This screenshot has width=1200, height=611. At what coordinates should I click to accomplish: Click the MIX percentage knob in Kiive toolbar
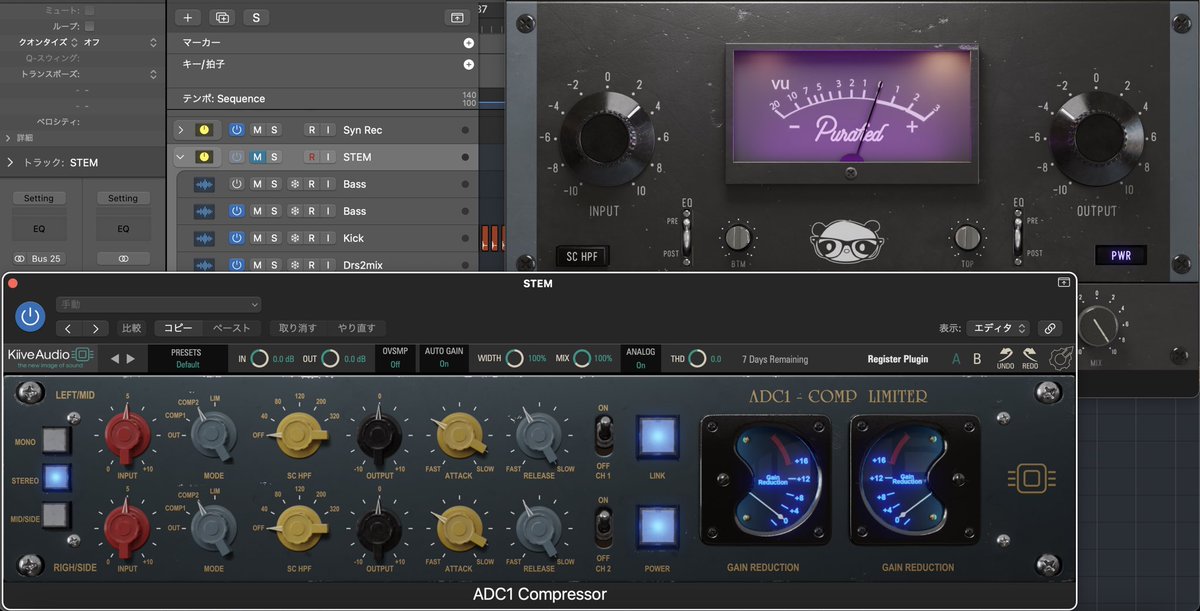[x=582, y=358]
